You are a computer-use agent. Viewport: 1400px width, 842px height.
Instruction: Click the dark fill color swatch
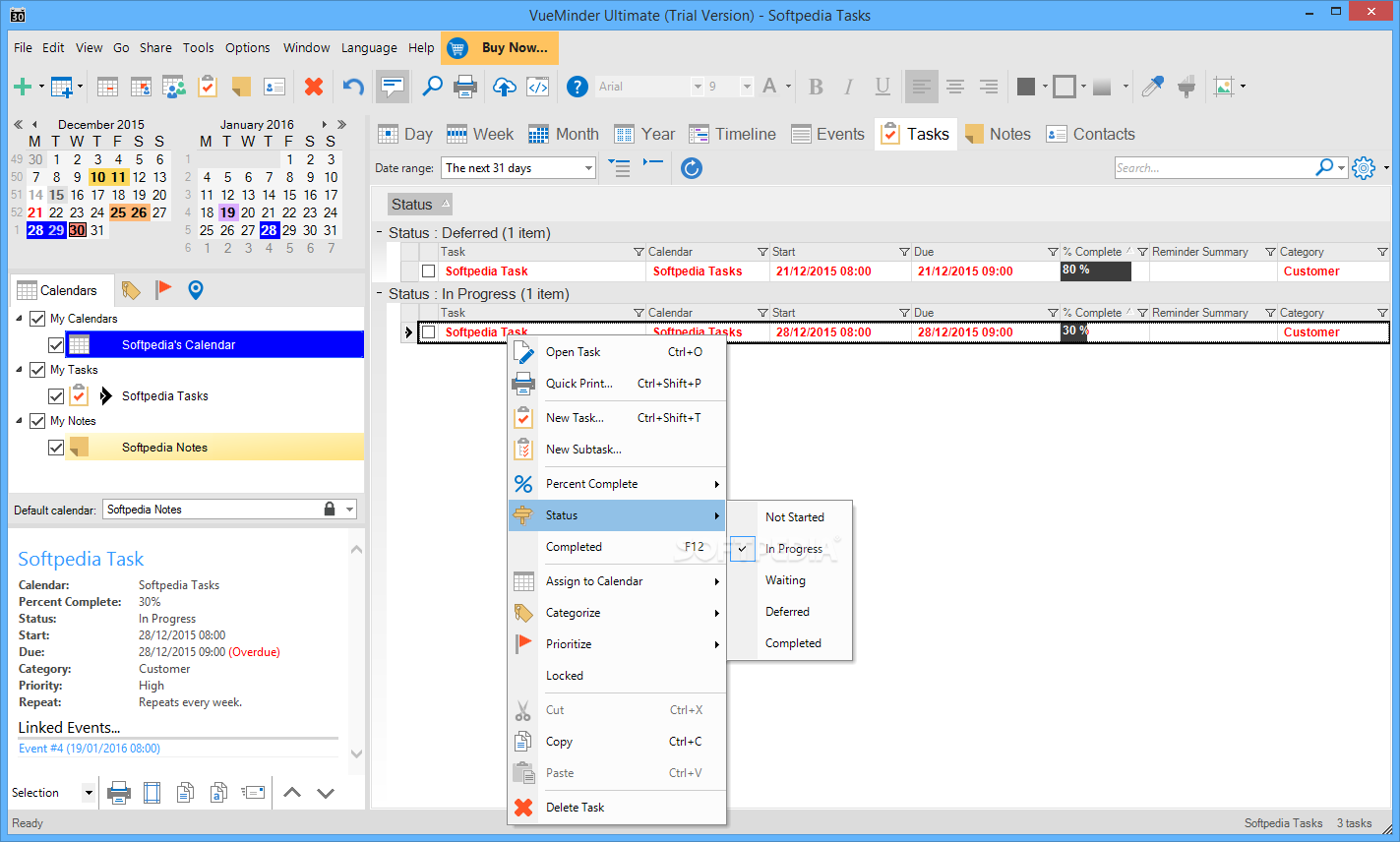point(1025,87)
